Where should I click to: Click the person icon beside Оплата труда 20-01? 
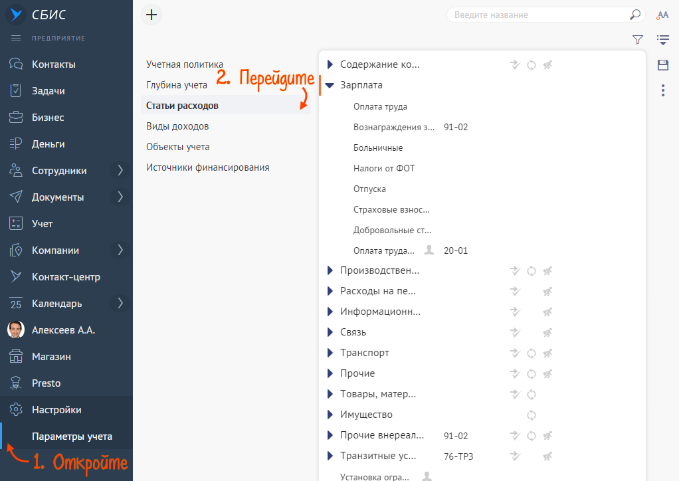[x=429, y=250]
